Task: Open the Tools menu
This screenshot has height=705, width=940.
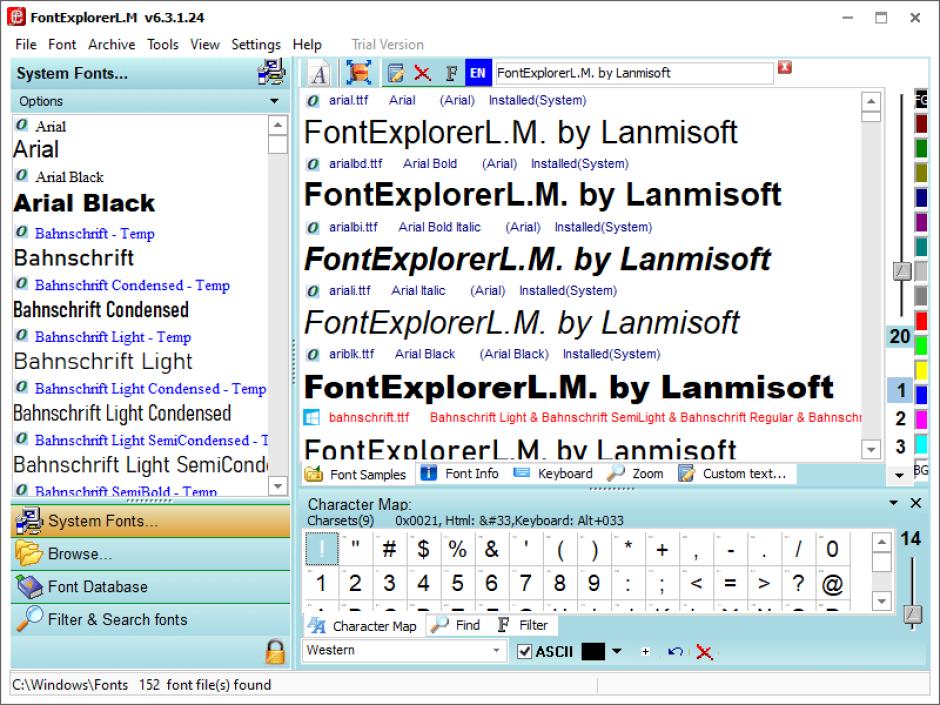Action: (162, 44)
